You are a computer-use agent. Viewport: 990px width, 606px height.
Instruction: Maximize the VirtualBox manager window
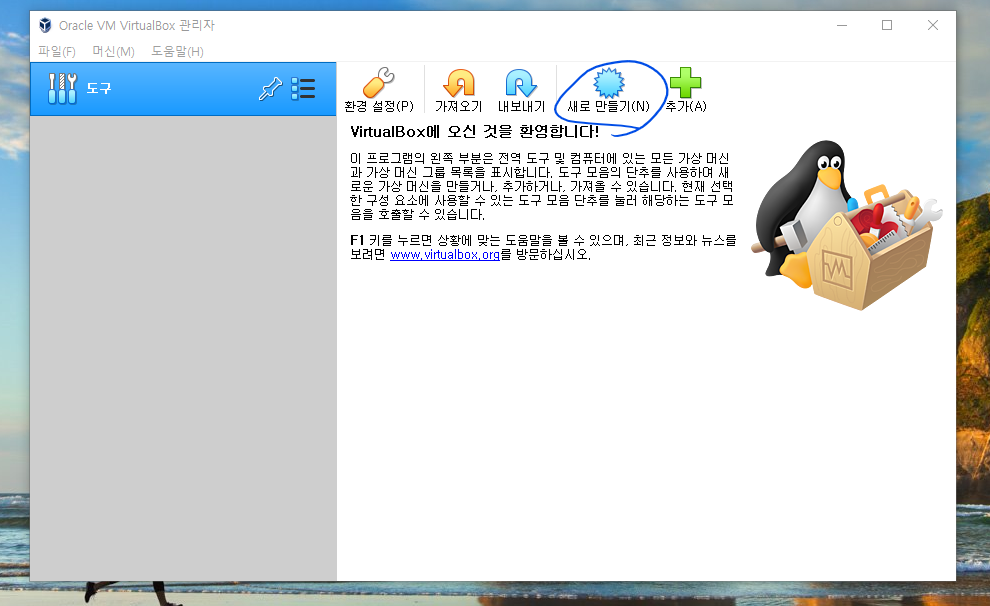[887, 25]
